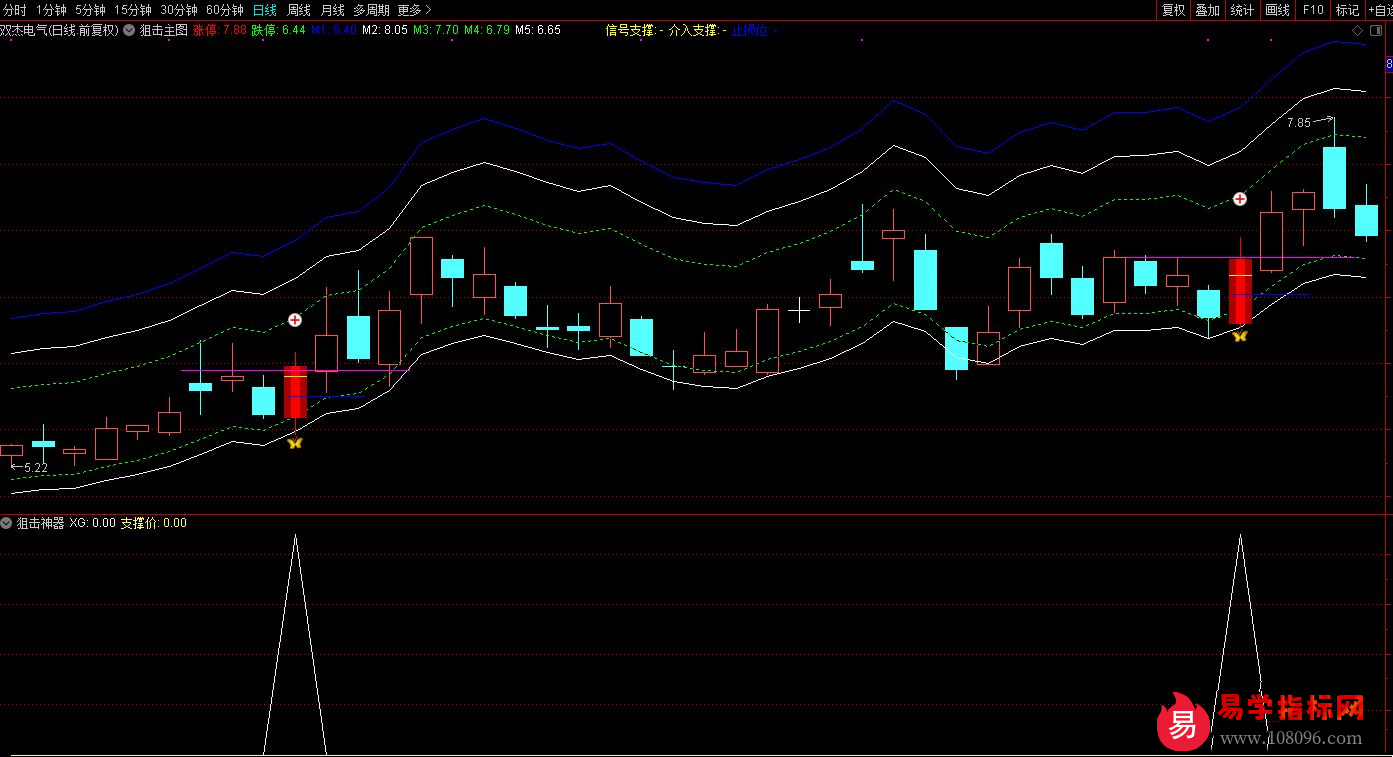Click the 7.85 high price label
The width and height of the screenshot is (1393, 757).
1298,123
